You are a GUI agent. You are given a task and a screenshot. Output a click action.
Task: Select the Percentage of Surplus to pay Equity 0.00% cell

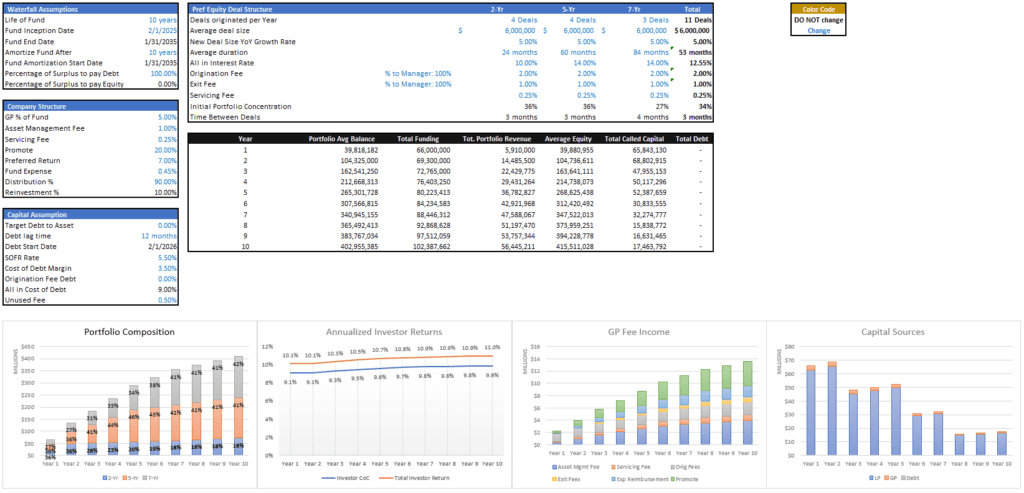(x=167, y=84)
